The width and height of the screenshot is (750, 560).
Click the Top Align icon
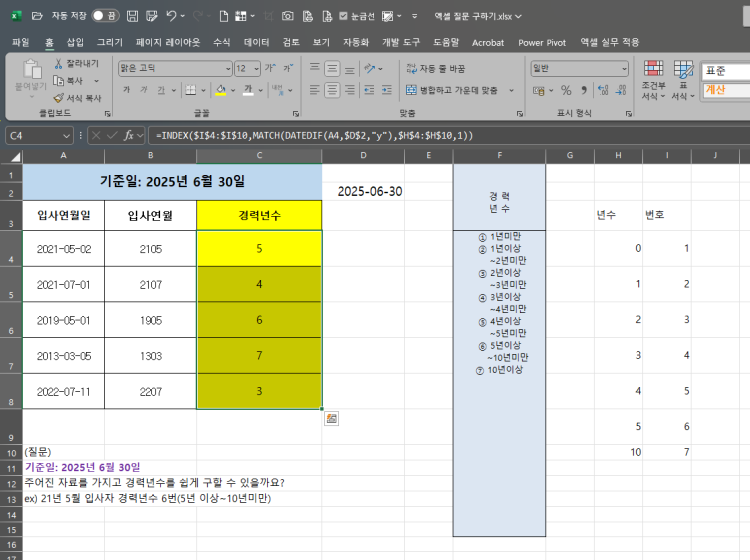pyautogui.click(x=314, y=68)
